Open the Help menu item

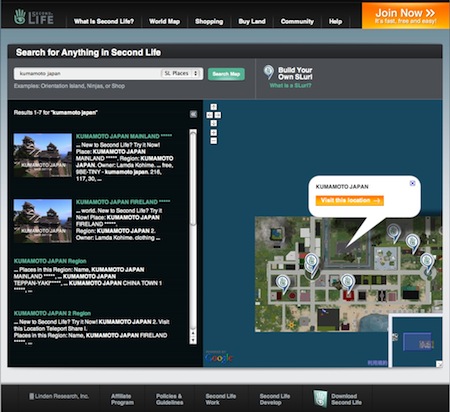point(335,21)
